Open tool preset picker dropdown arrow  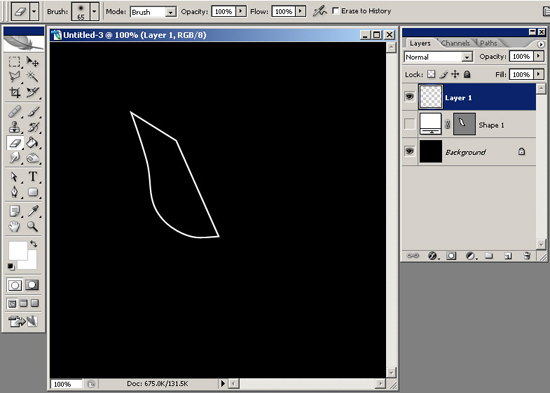click(x=33, y=12)
